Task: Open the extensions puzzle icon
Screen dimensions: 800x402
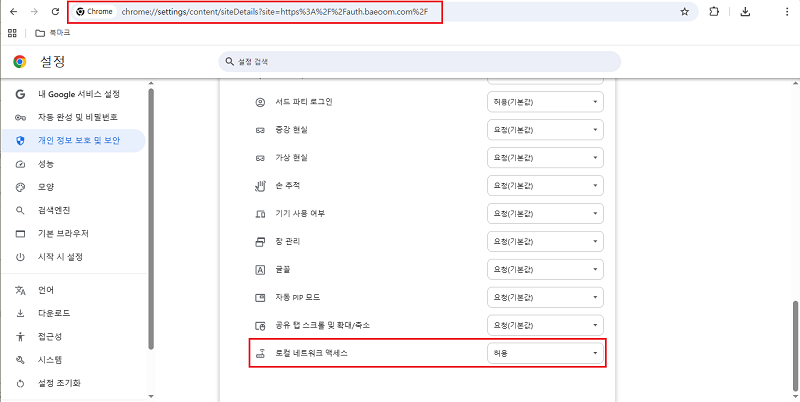Action: tap(714, 12)
